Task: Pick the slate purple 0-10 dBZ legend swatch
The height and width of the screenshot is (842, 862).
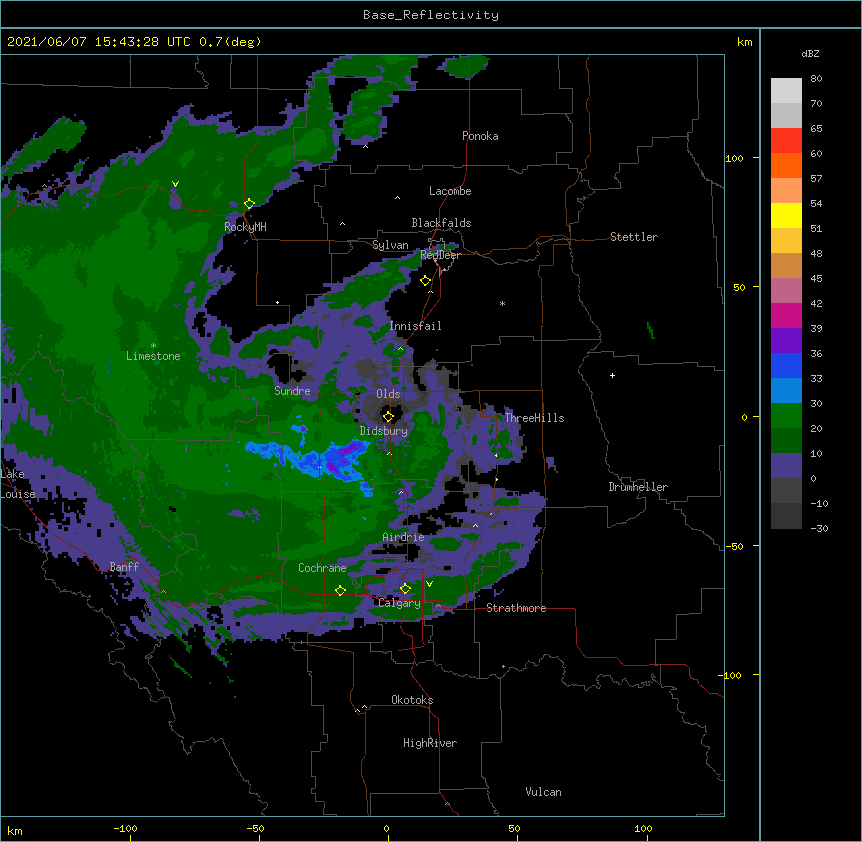Action: (786, 466)
